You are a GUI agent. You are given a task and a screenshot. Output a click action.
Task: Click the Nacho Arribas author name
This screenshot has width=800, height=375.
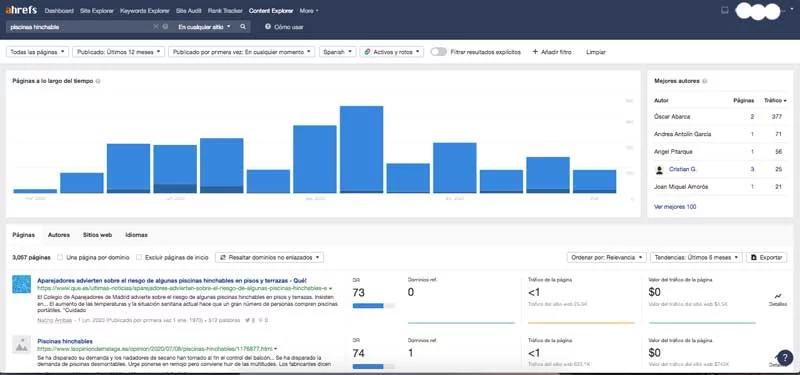pos(55,320)
